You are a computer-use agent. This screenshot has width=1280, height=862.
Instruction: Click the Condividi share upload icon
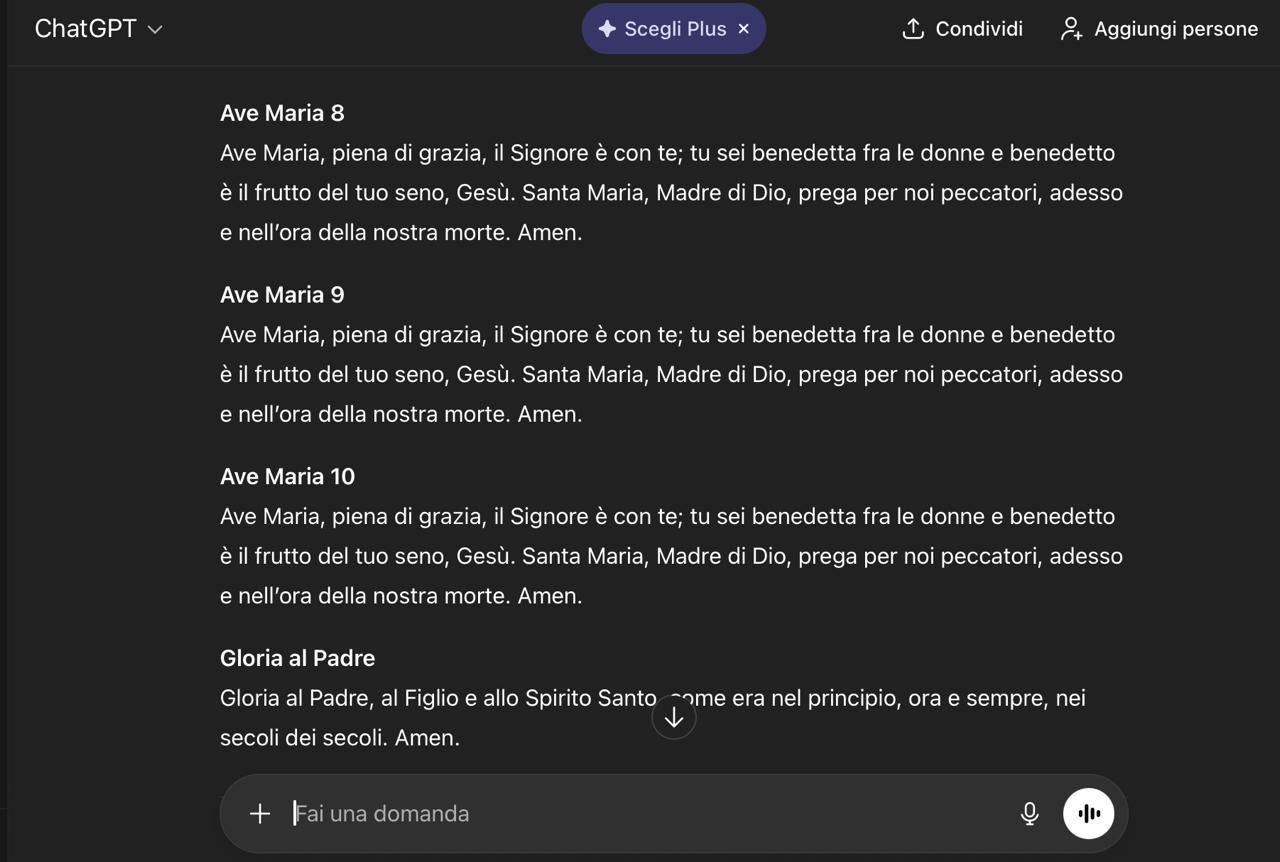912,29
